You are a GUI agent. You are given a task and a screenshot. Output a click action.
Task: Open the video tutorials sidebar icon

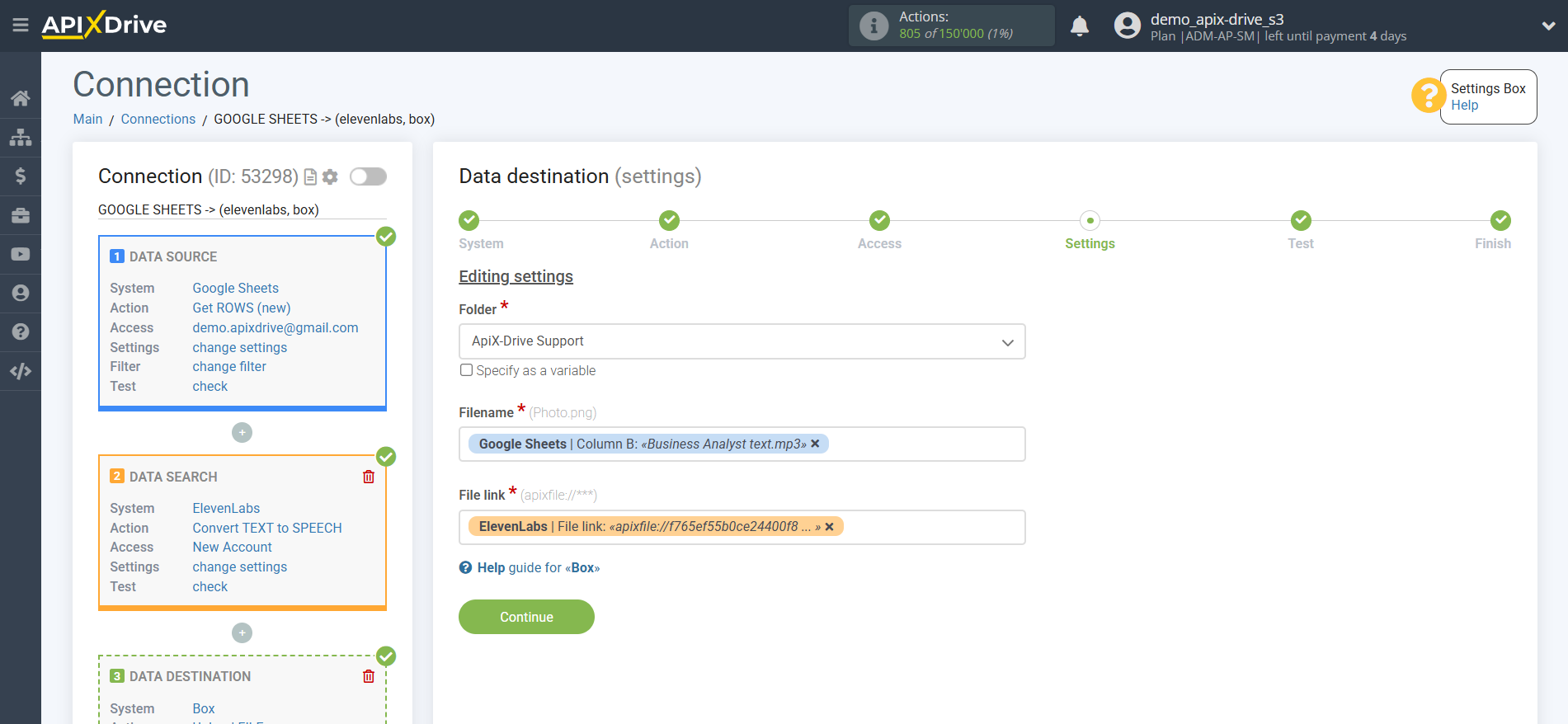click(21, 254)
